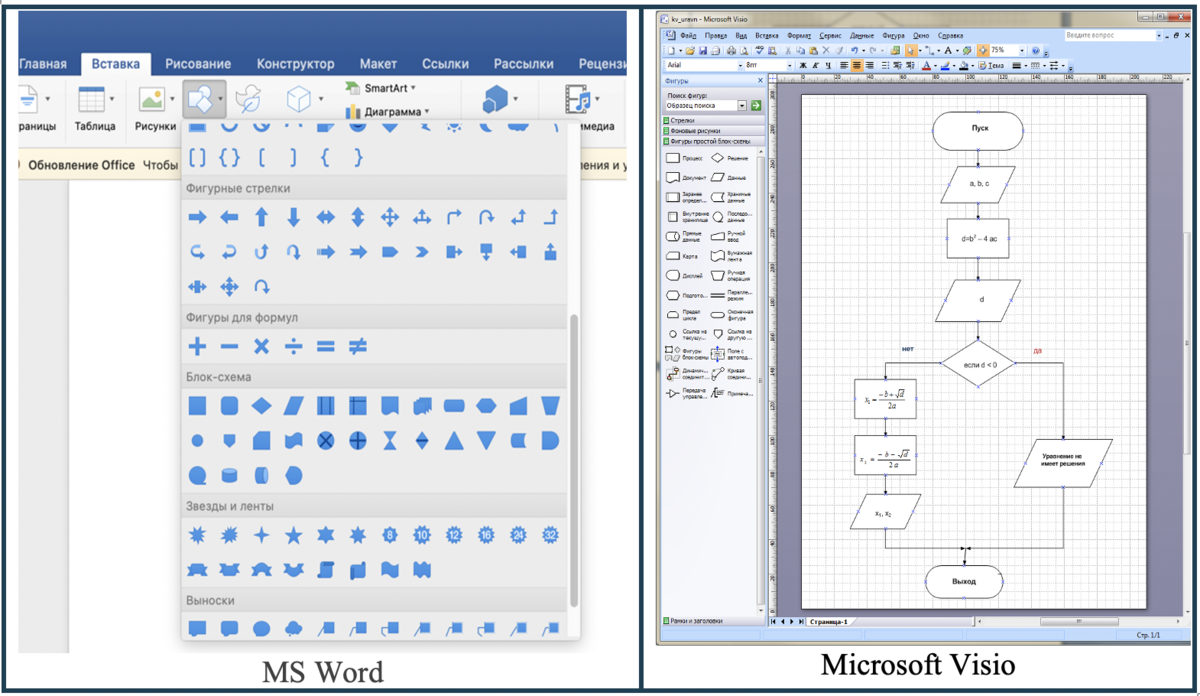Open Файл menu in Visio
This screenshot has height=696, width=1200.
point(689,36)
